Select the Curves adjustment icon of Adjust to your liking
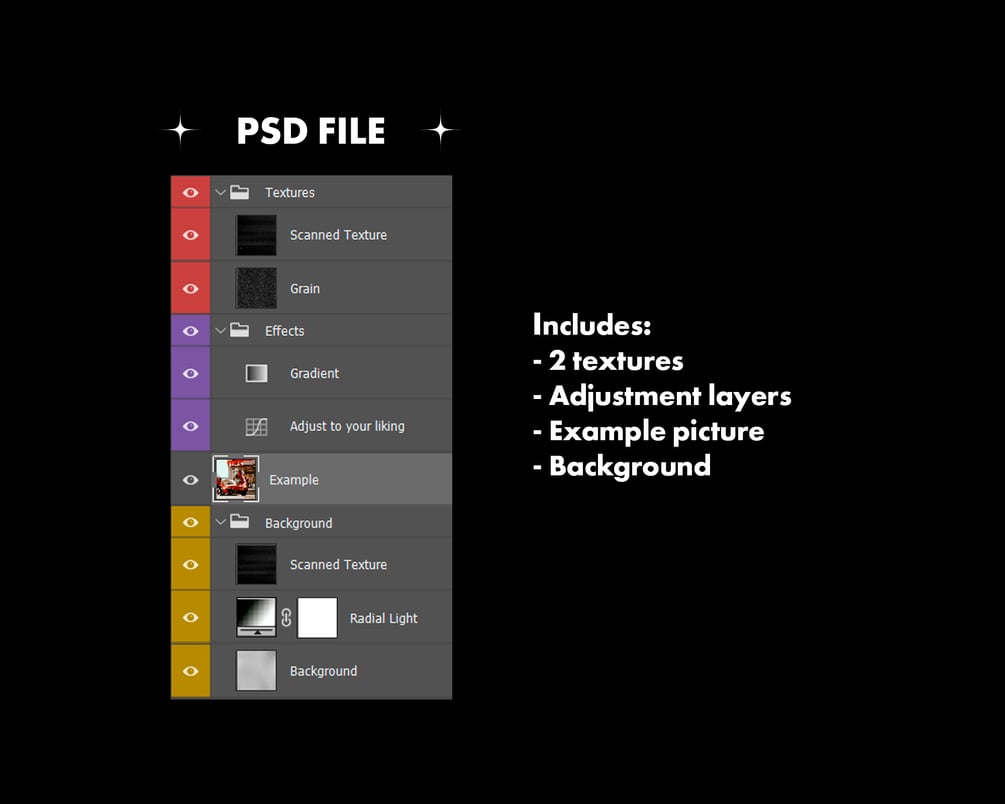Viewport: 1005px width, 804px height. tap(256, 426)
